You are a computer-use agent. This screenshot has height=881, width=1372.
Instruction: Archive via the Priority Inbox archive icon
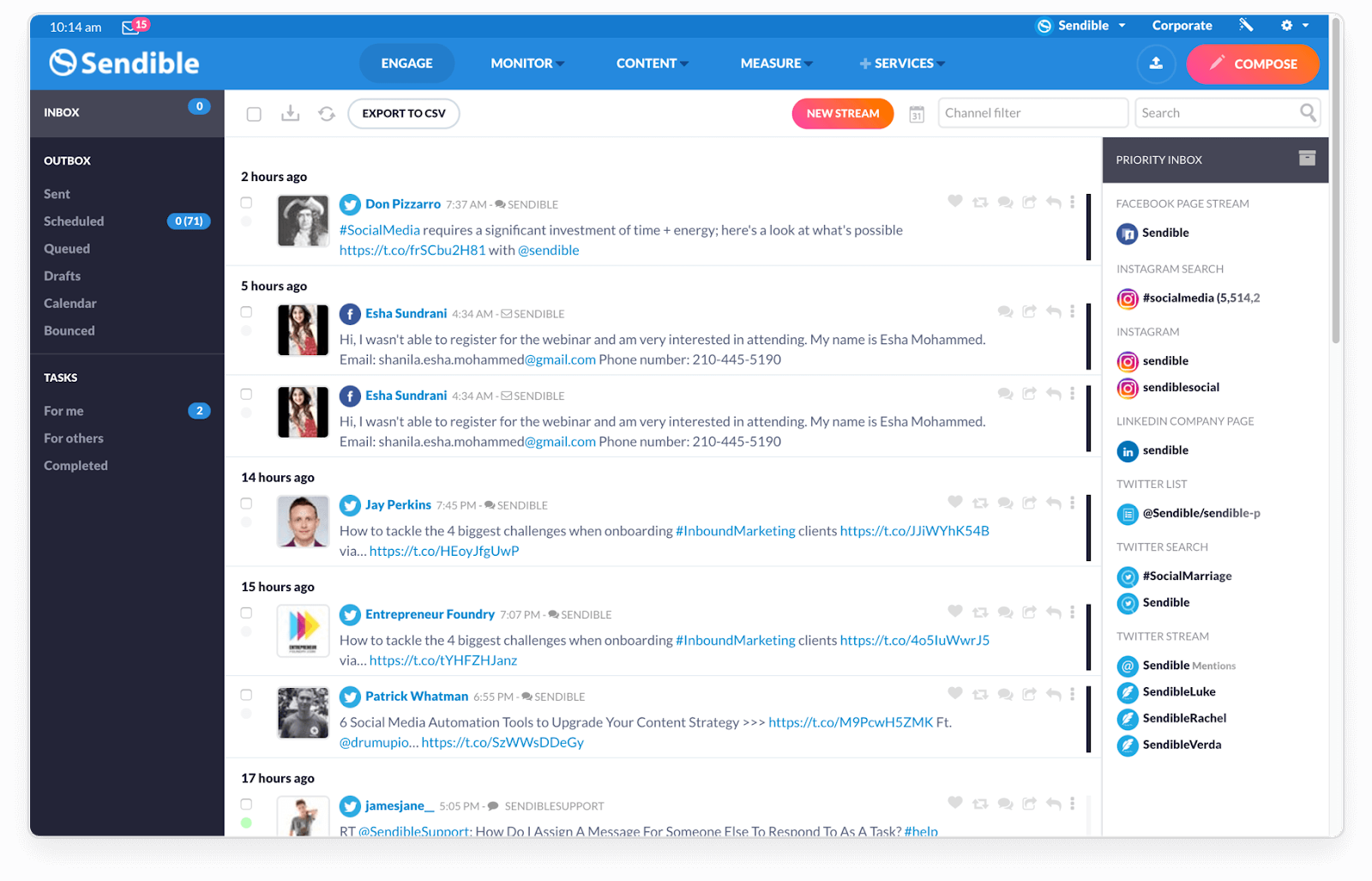1307,158
